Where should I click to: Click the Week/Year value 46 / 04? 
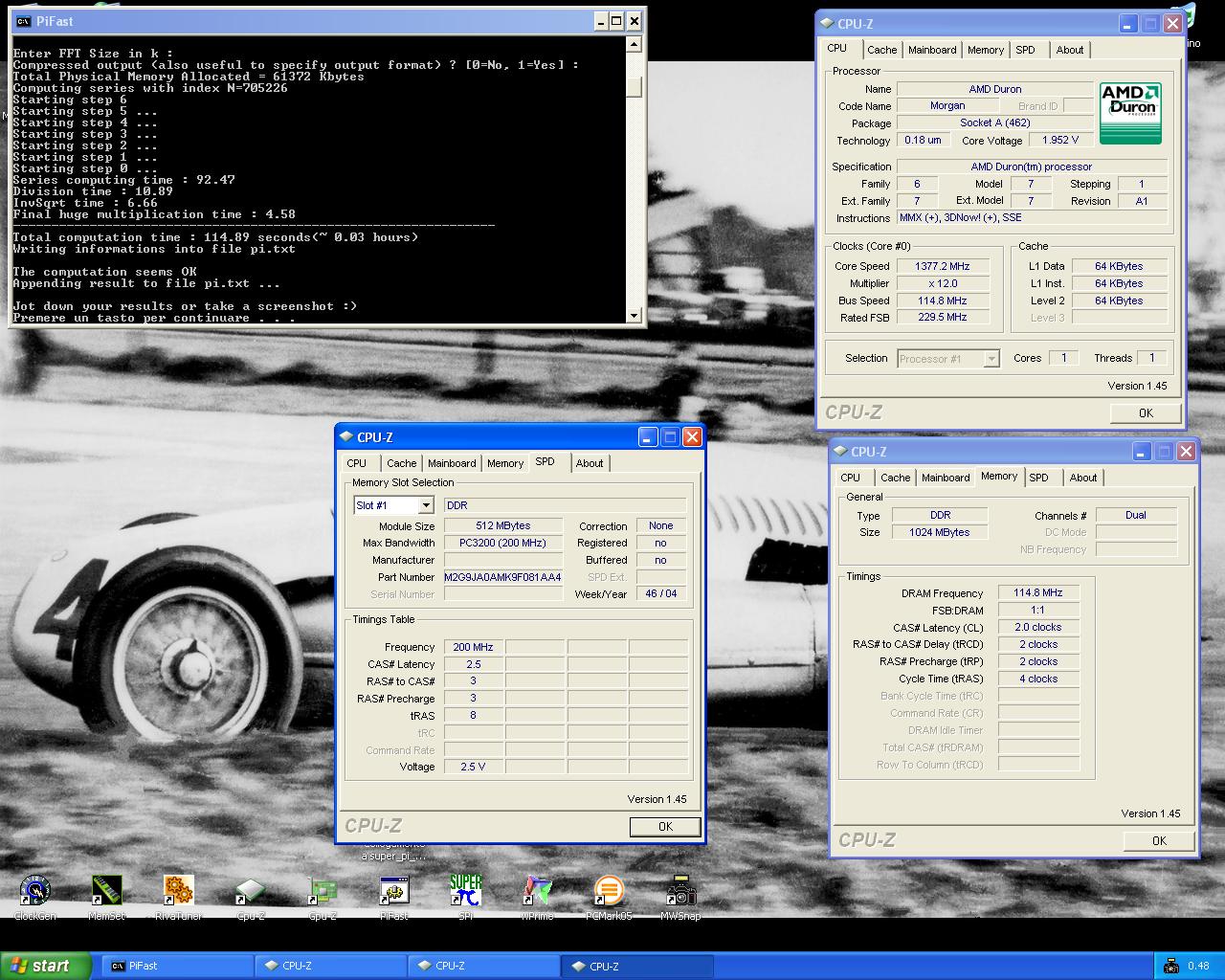[x=660, y=593]
